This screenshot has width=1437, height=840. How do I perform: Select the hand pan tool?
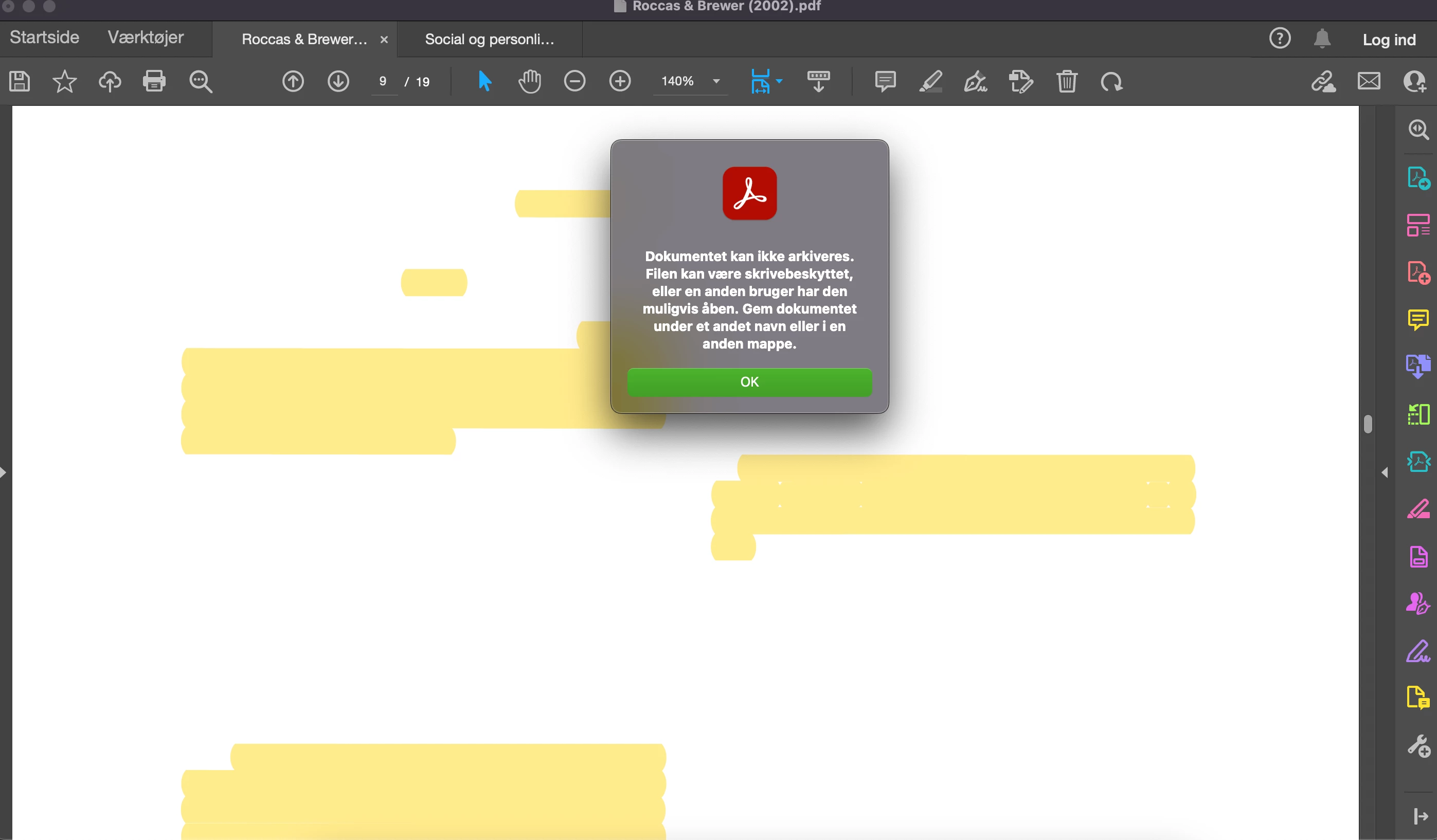coord(529,82)
